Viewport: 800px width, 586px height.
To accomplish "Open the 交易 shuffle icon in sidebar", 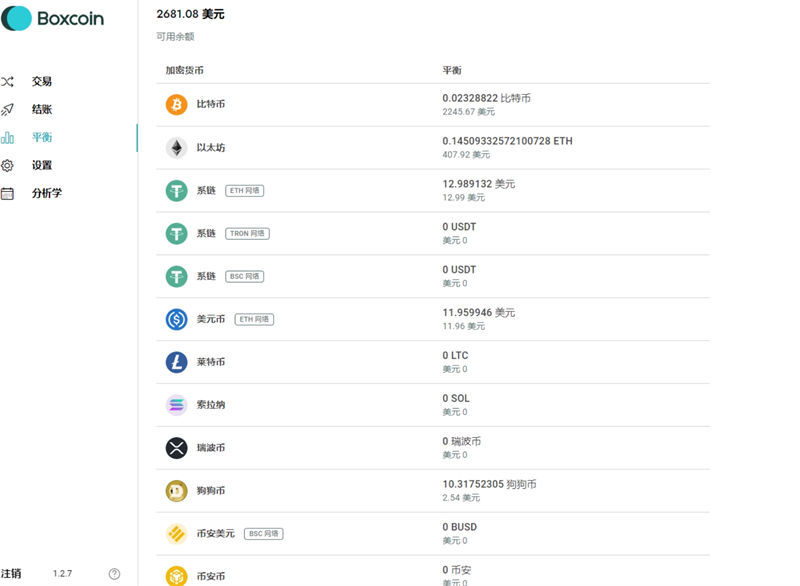I will [7, 82].
